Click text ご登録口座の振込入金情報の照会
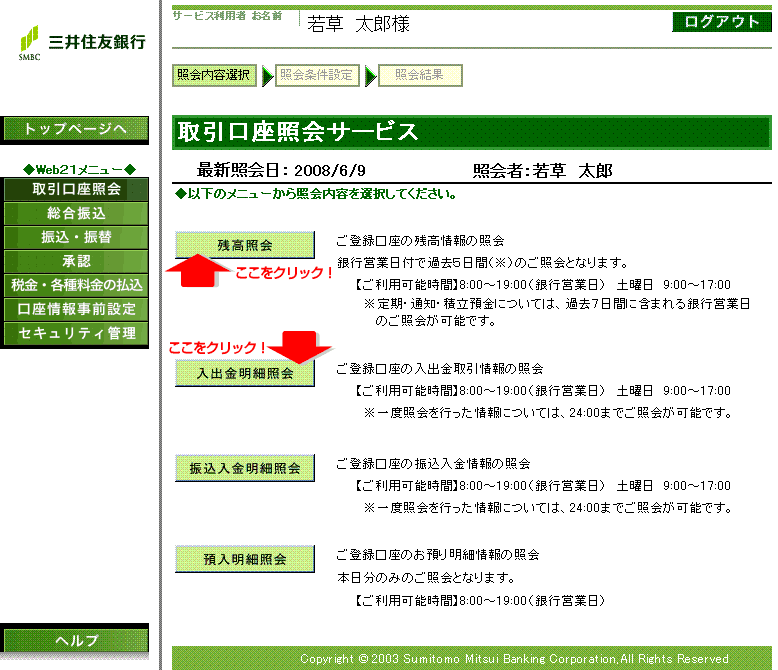The image size is (778, 670). [x=433, y=464]
